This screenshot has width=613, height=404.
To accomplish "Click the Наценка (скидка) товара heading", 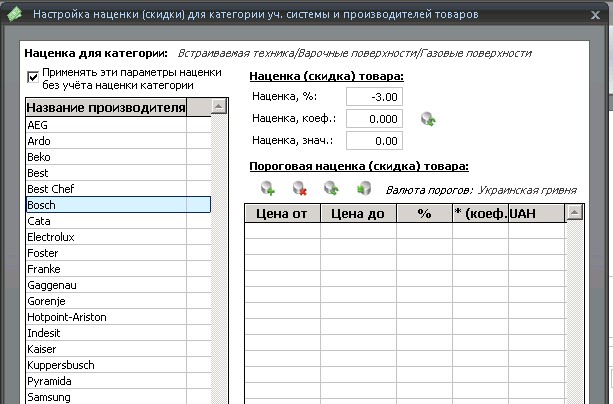I will 326,76.
